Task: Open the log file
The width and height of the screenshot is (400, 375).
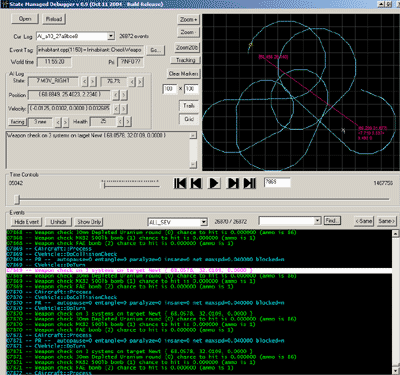Action: coord(25,19)
